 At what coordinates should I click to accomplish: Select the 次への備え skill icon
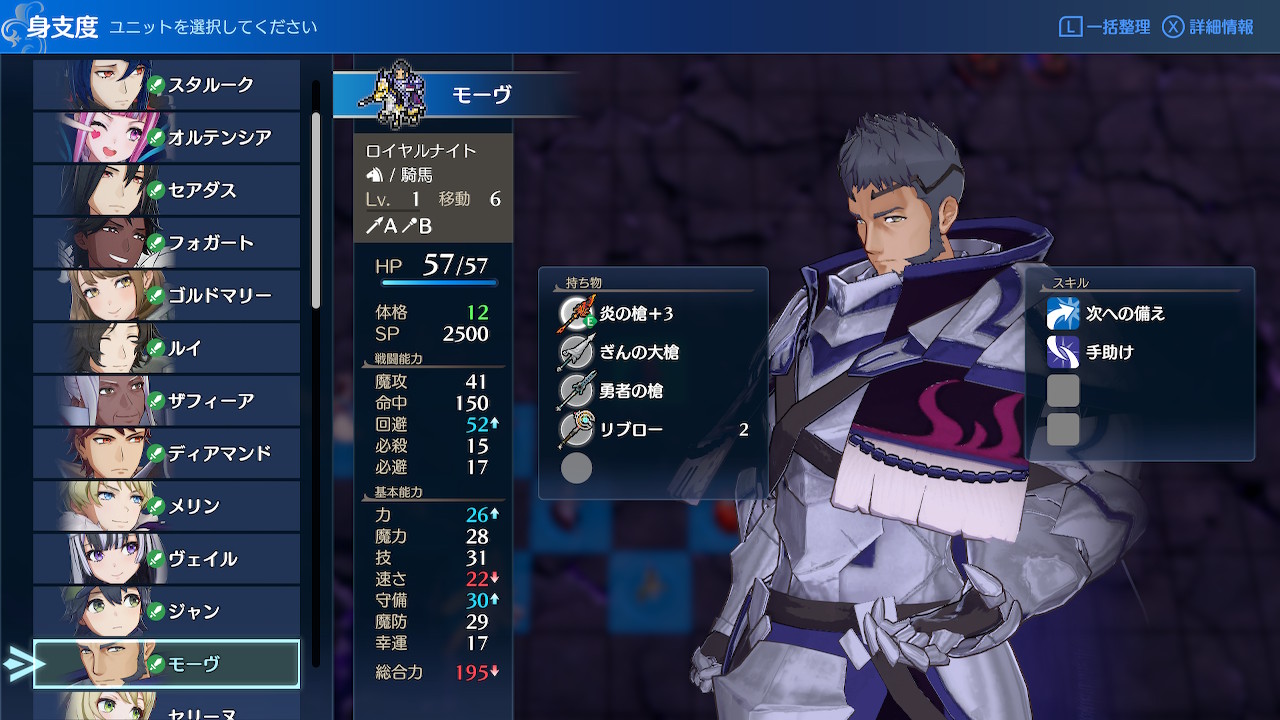coord(1063,314)
